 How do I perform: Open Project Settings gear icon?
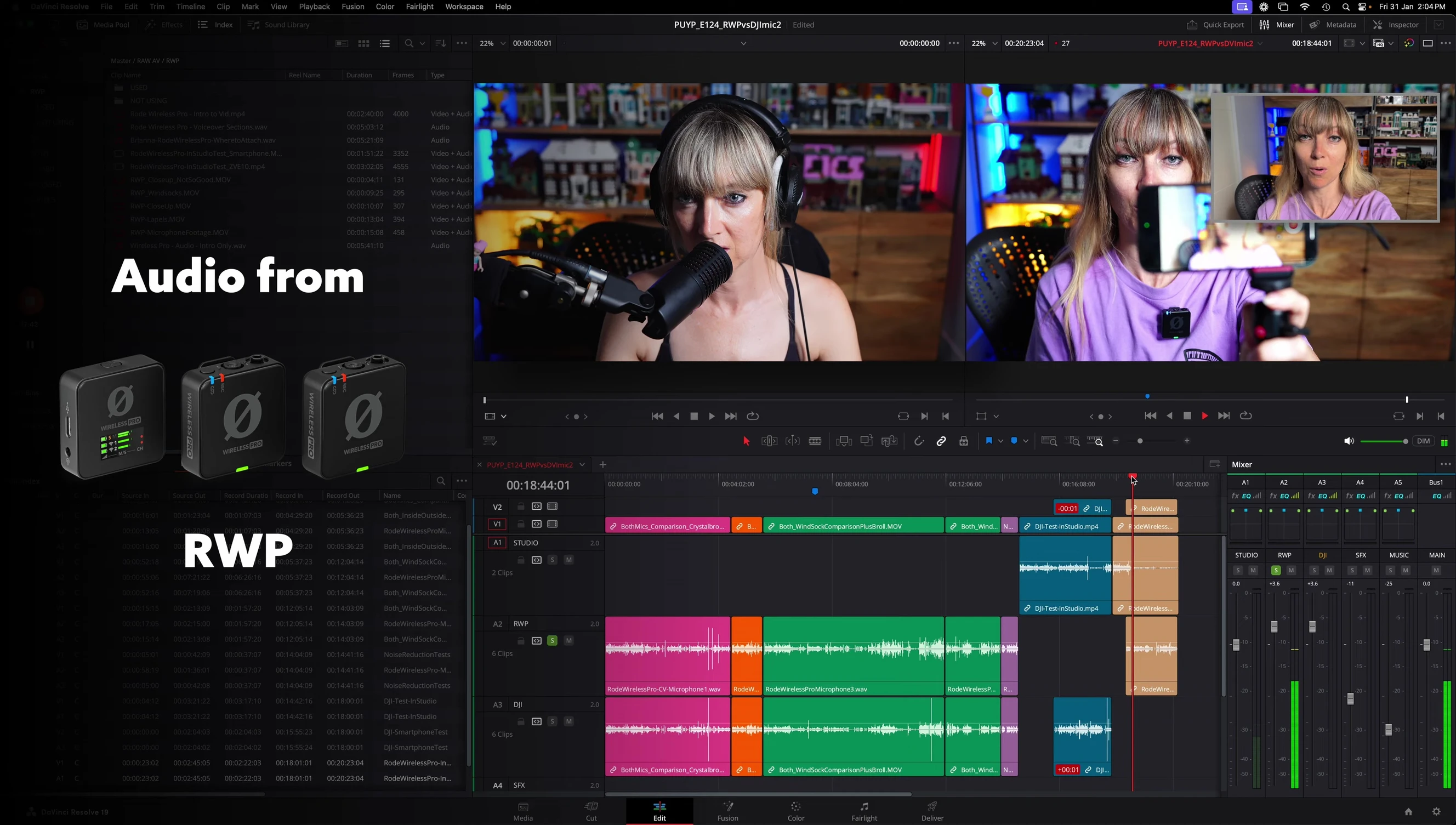point(1436,811)
